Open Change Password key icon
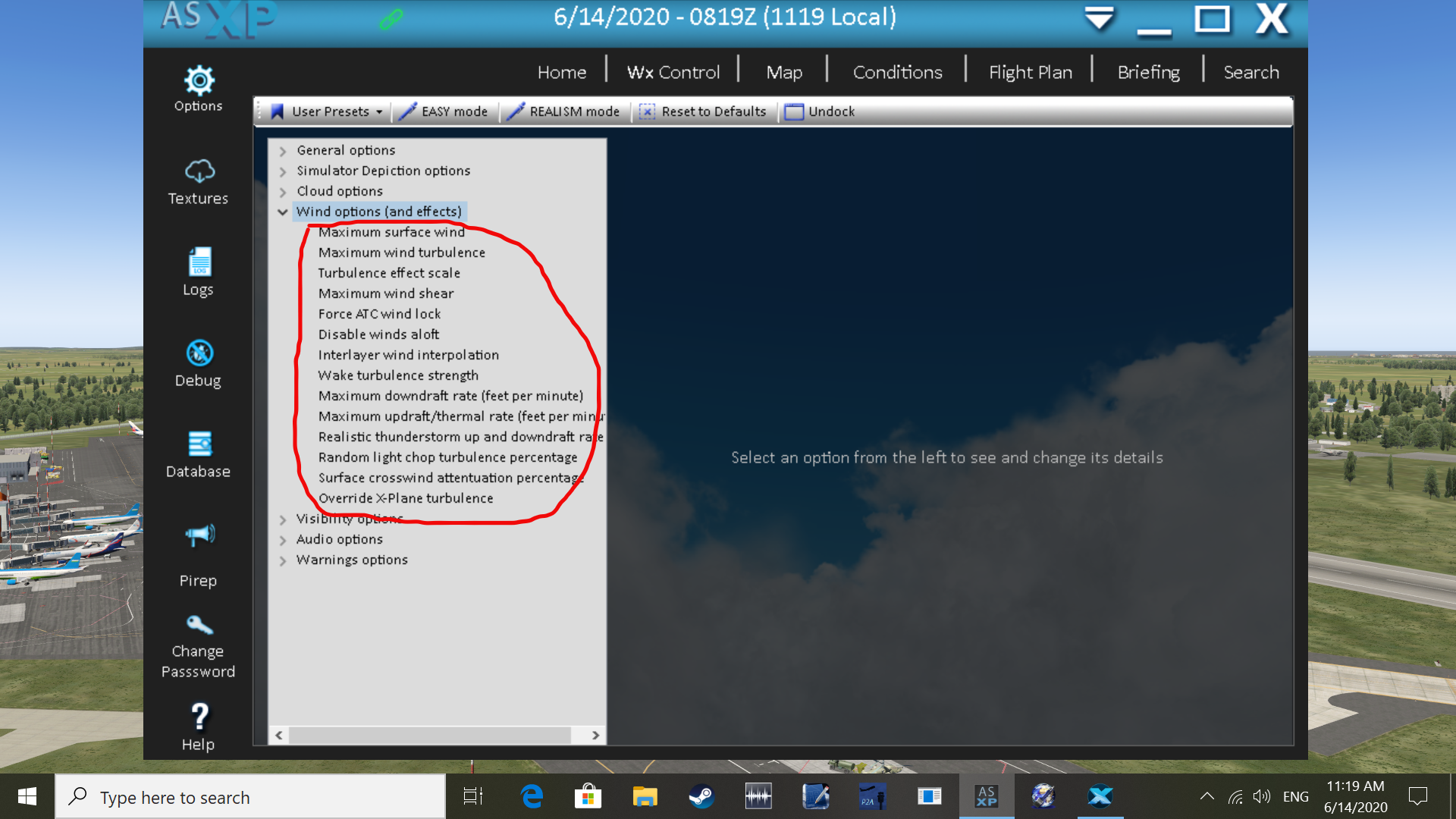1456x819 pixels. click(x=197, y=626)
